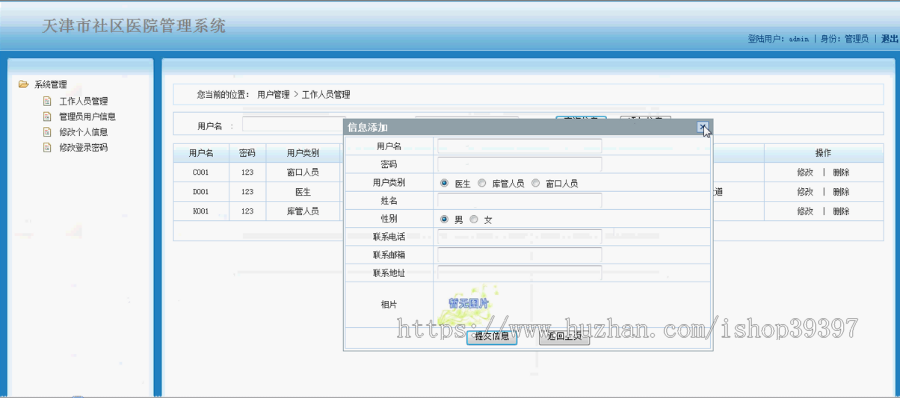Viewport: 900px width, 398px height.
Task: Click the 密码 column header
Action: coord(247,153)
